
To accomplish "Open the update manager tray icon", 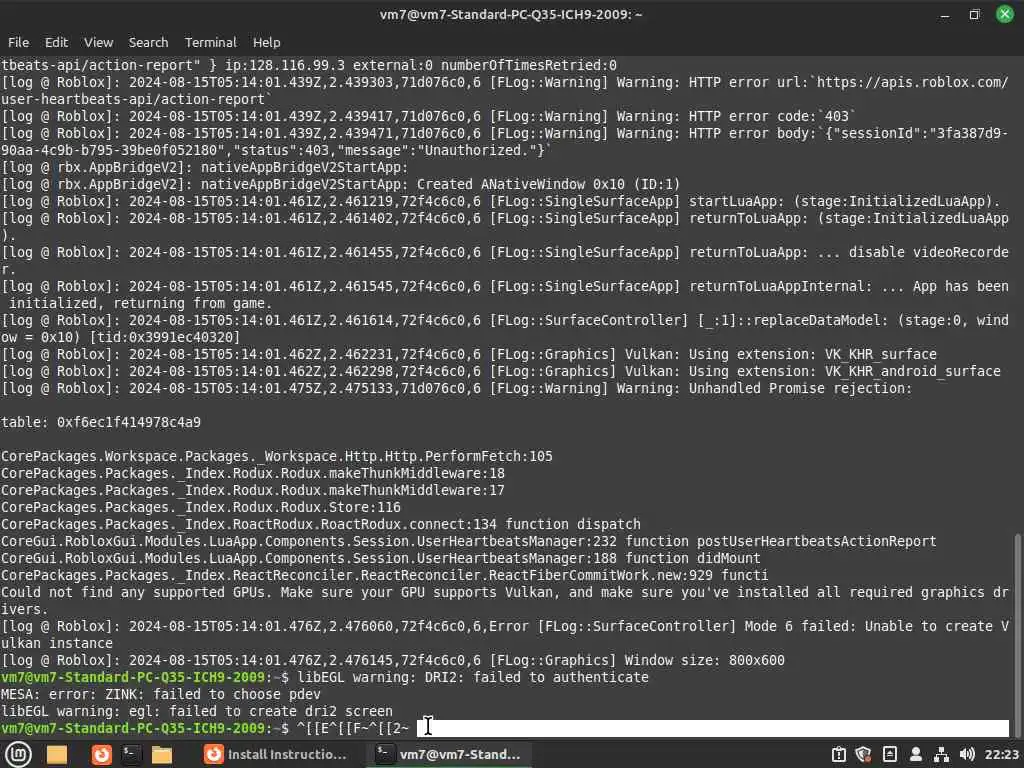I will [839, 754].
